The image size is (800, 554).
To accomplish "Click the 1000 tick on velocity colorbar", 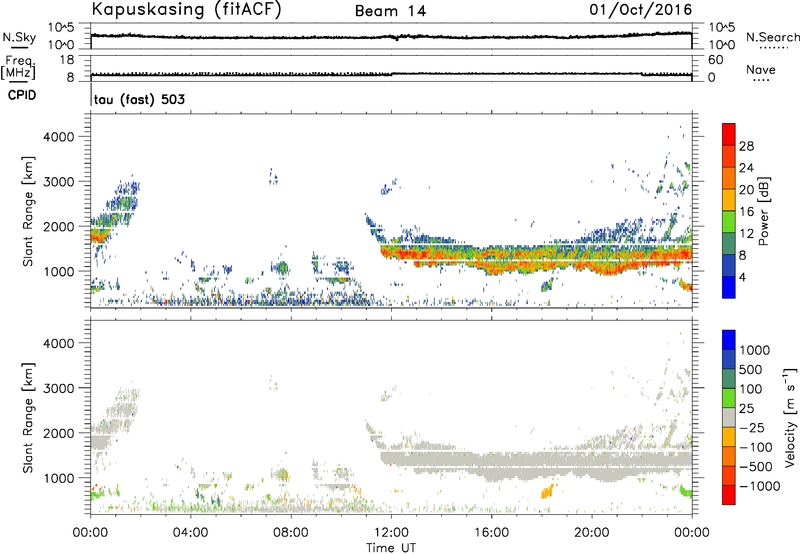I will [x=755, y=350].
